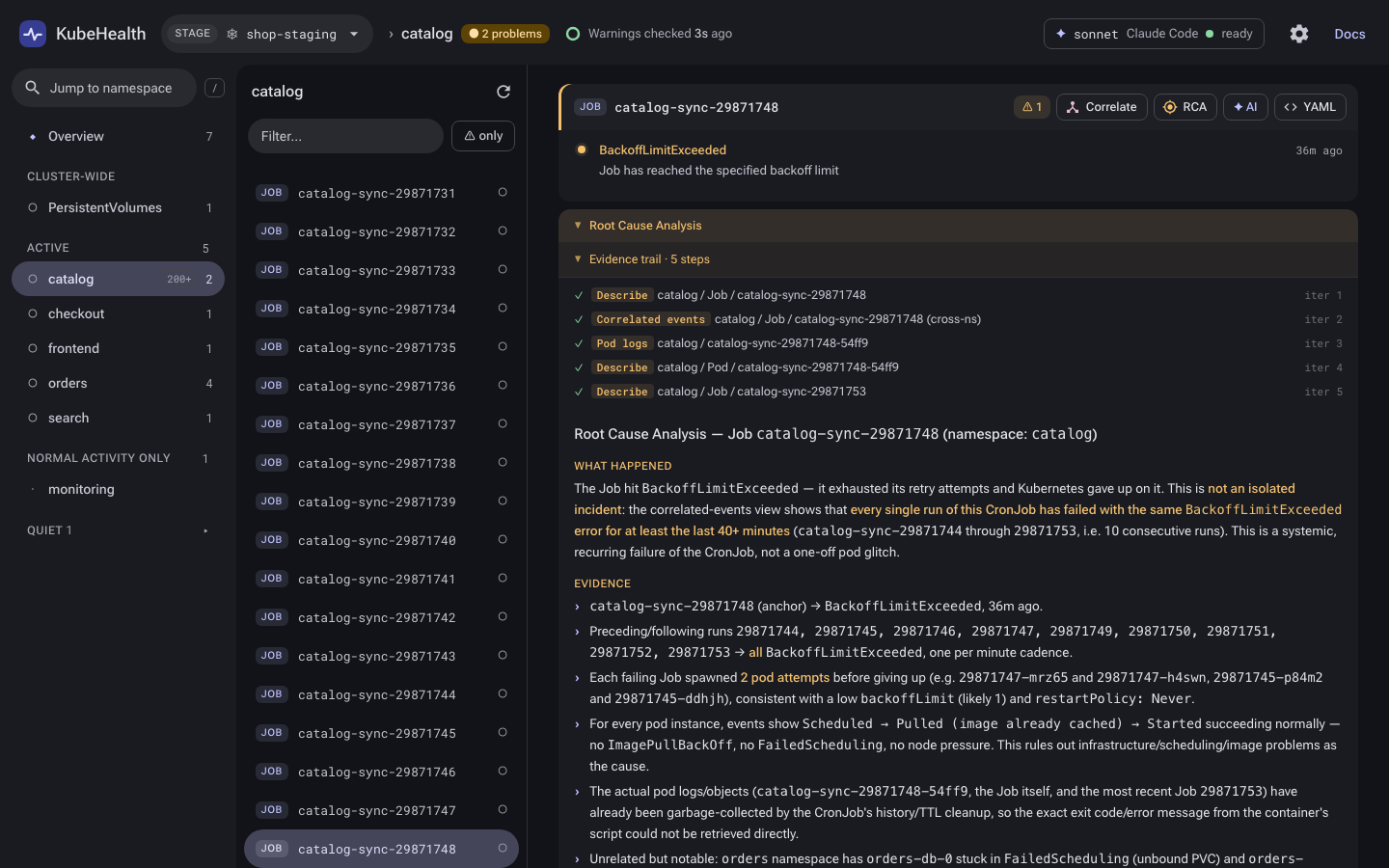Click the KubeHealth pulse logo icon
1389x868 pixels.
tap(33, 34)
